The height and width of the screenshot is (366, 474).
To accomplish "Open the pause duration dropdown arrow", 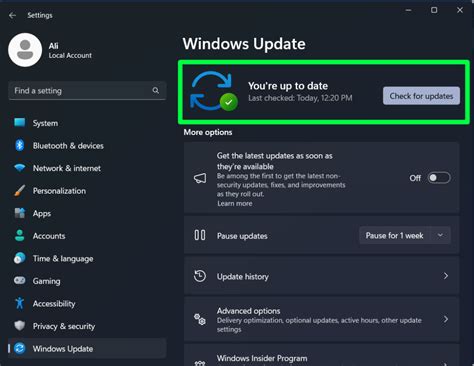I will pyautogui.click(x=440, y=235).
